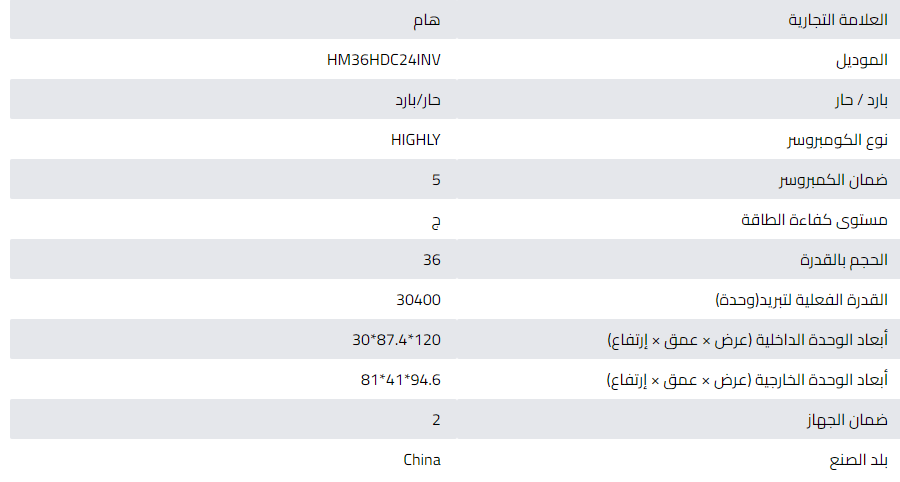Viewport: 900px width, 482px height.
Task: Select the capacity size value 36
Action: pos(431,260)
